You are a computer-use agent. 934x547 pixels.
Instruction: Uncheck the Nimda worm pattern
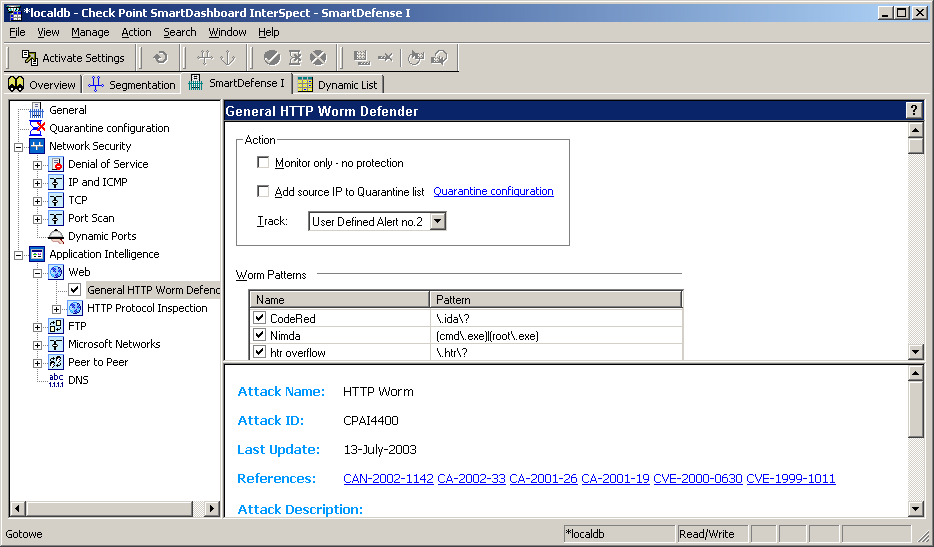[x=260, y=335]
